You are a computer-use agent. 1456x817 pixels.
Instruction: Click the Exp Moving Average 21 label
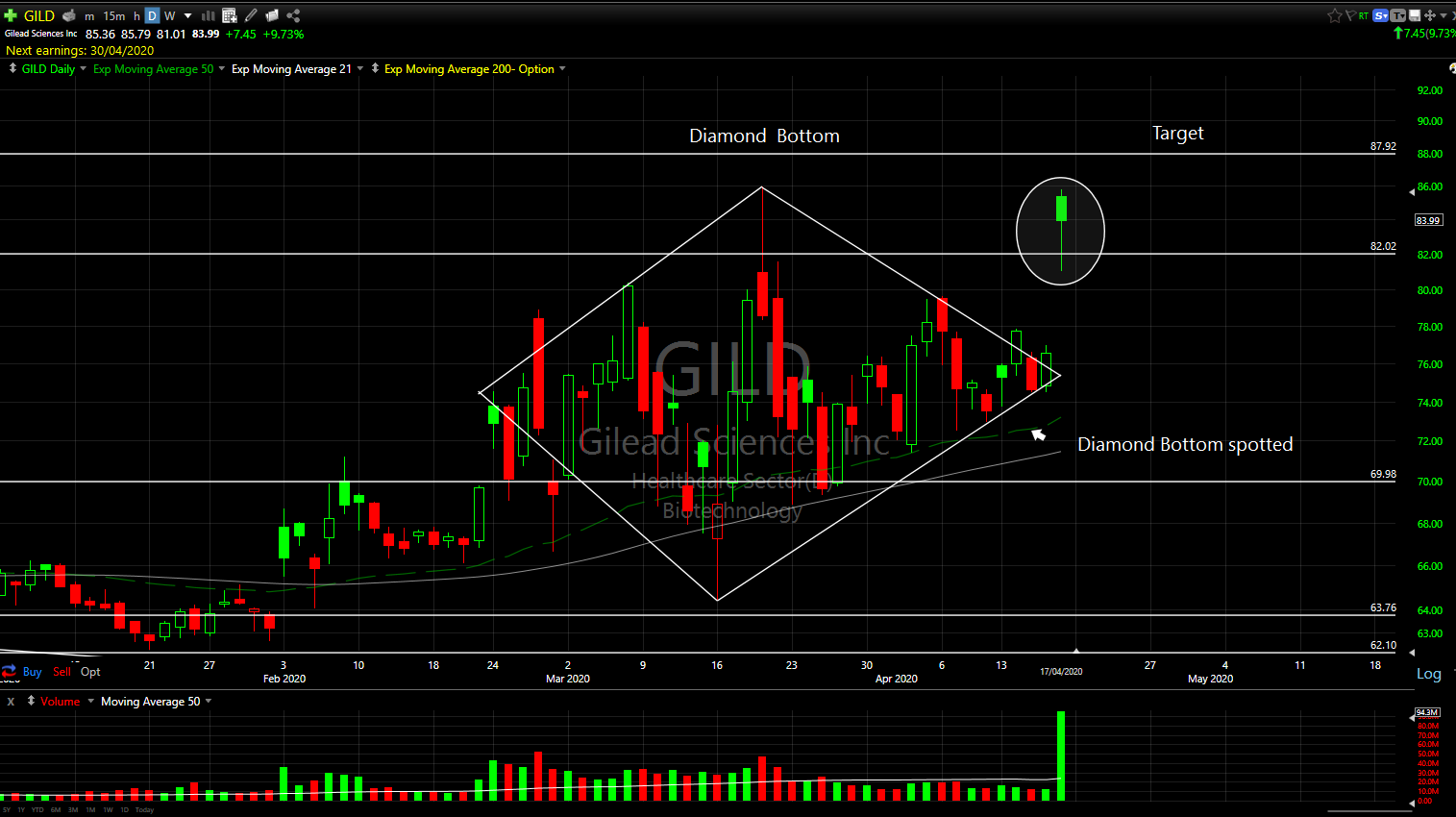292,69
